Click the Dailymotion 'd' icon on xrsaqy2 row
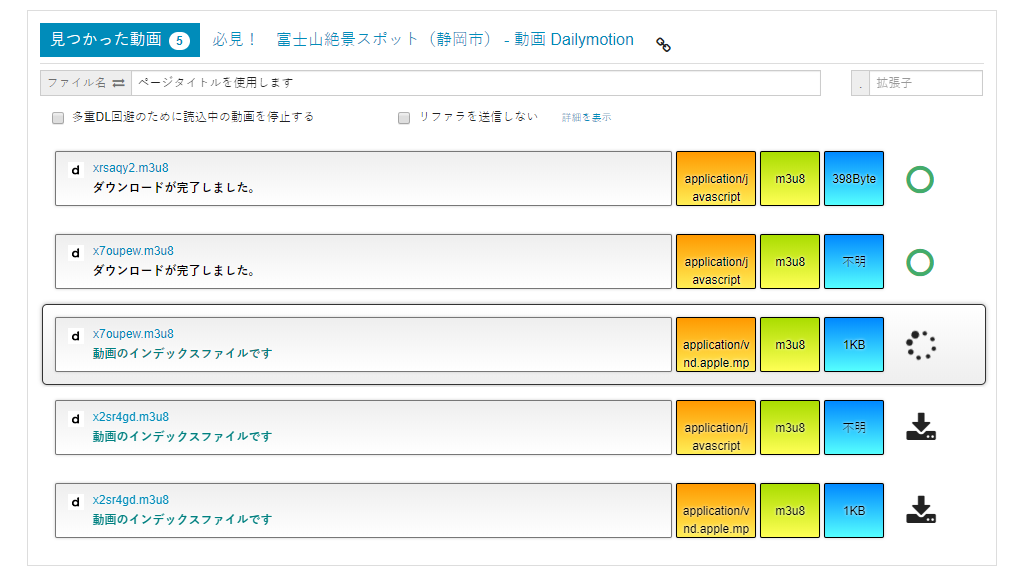 (75, 170)
